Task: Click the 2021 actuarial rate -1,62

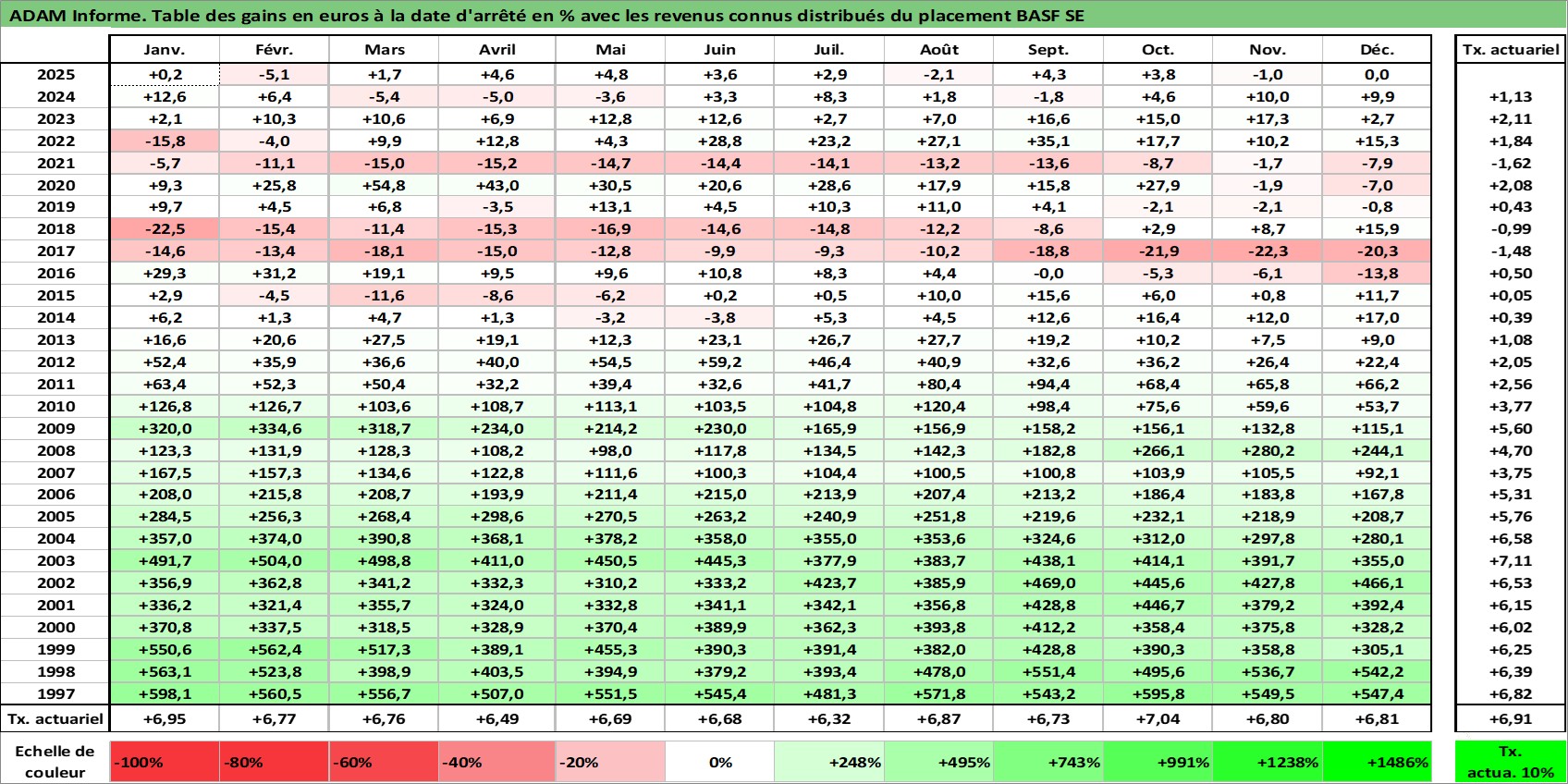Action: 1511,163
